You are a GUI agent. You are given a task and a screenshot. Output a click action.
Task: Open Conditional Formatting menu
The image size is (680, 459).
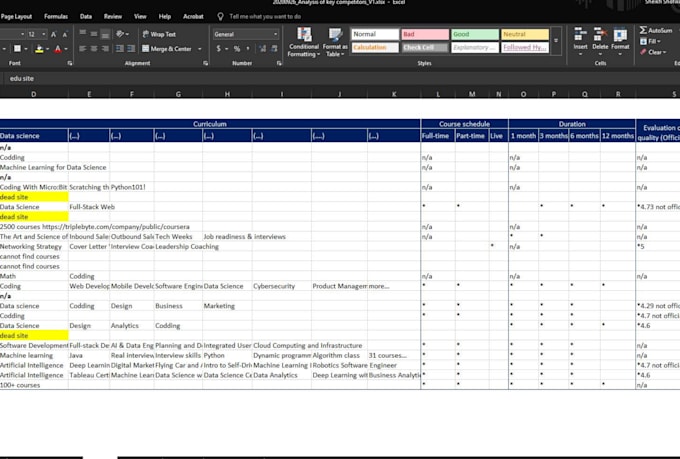coord(304,42)
